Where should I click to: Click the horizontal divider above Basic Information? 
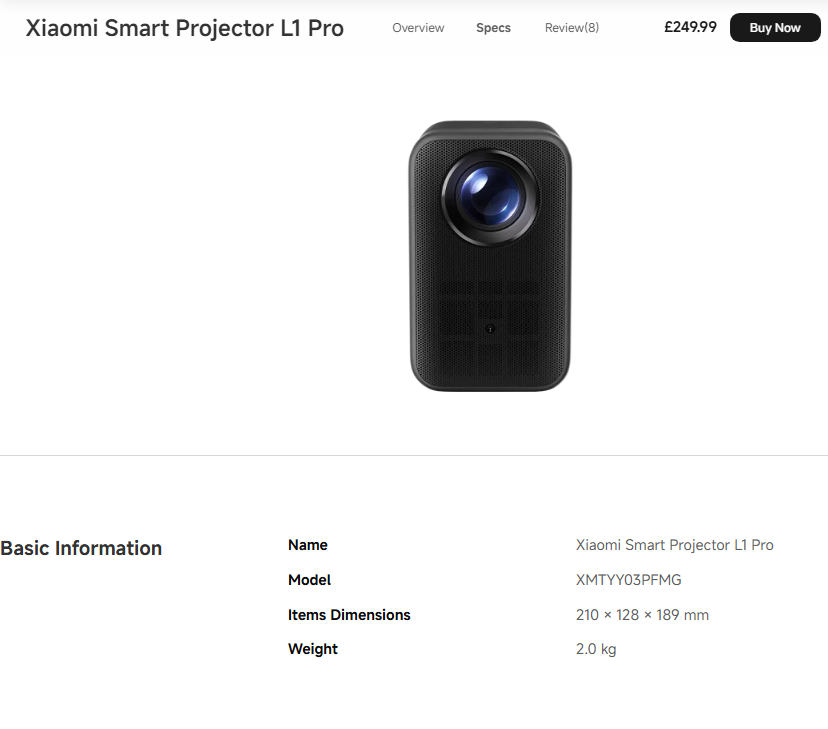[414, 455]
